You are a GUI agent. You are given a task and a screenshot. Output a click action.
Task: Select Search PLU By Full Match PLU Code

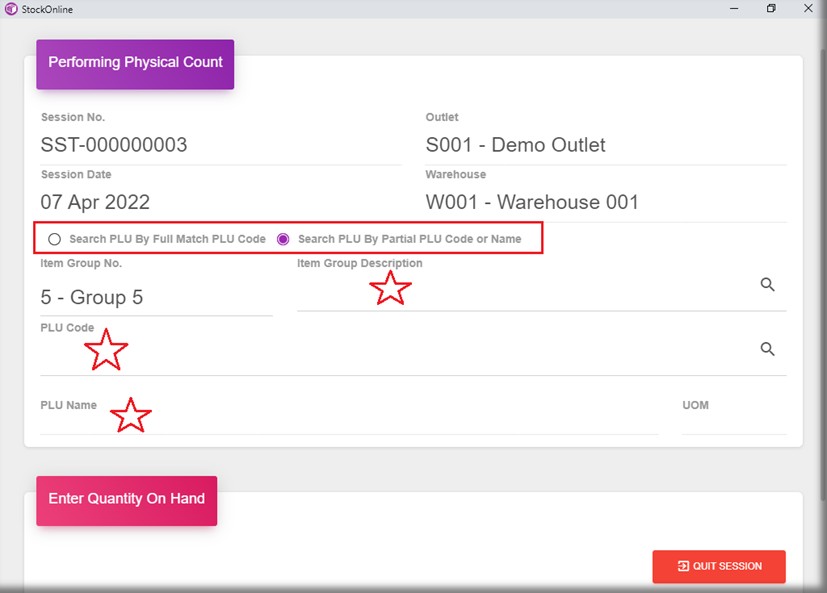[55, 239]
